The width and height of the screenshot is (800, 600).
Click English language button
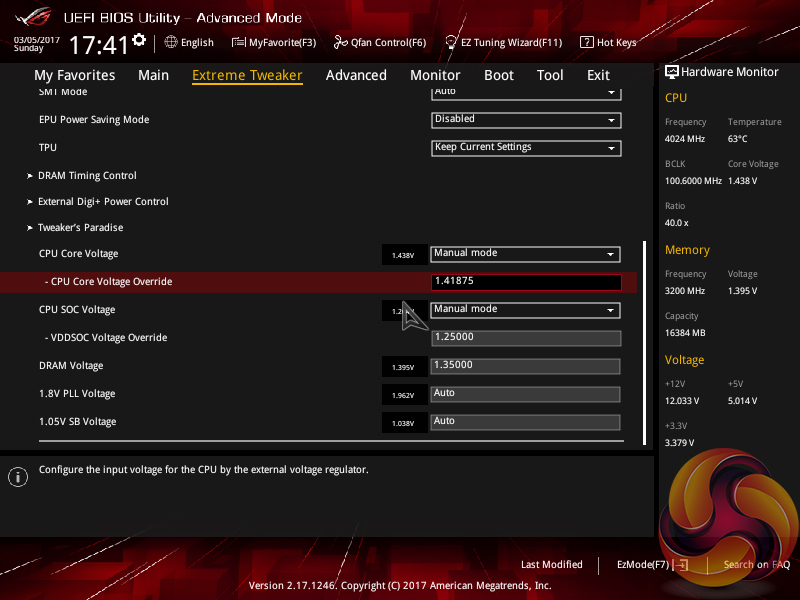tap(197, 42)
